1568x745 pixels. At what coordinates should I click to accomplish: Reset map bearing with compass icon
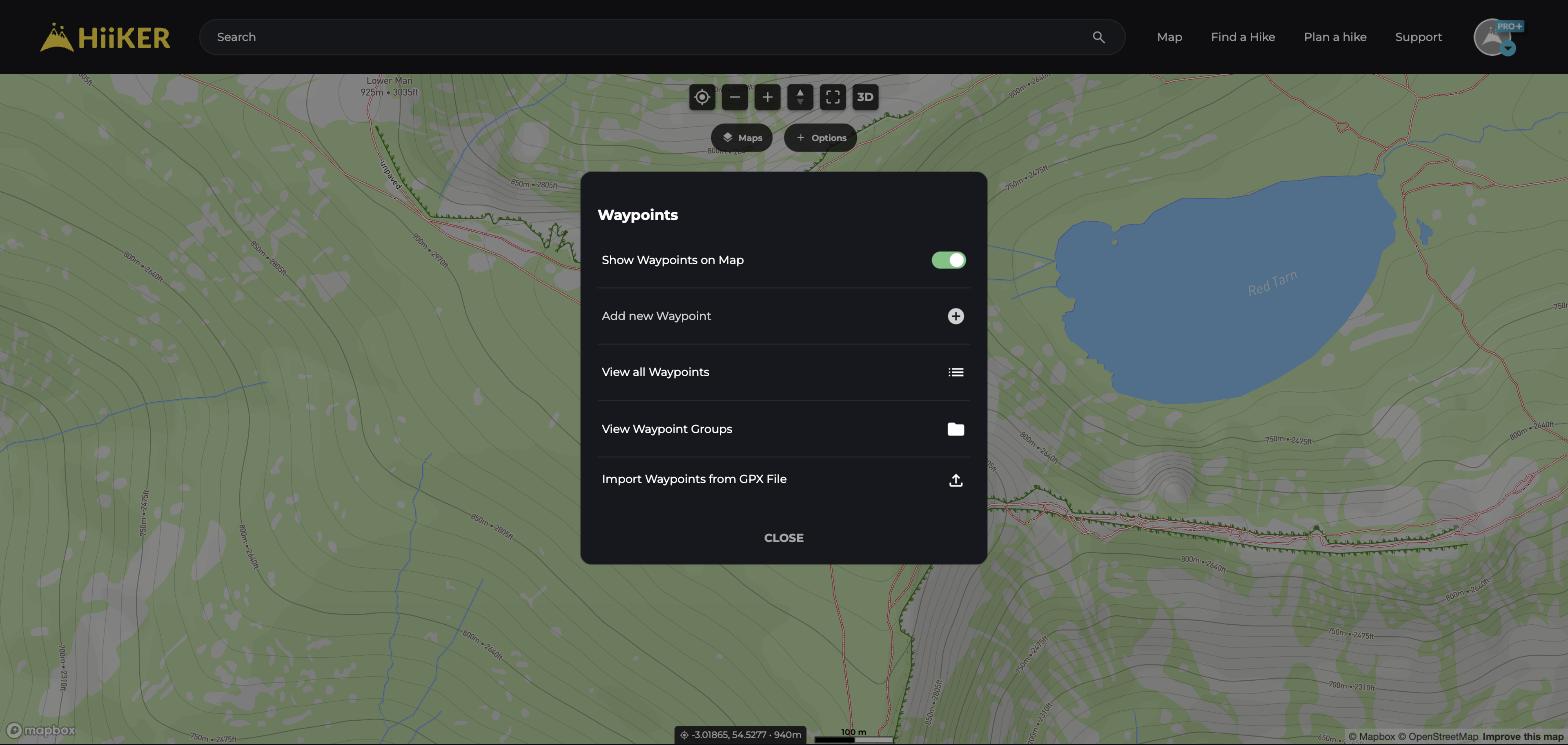pyautogui.click(x=800, y=97)
